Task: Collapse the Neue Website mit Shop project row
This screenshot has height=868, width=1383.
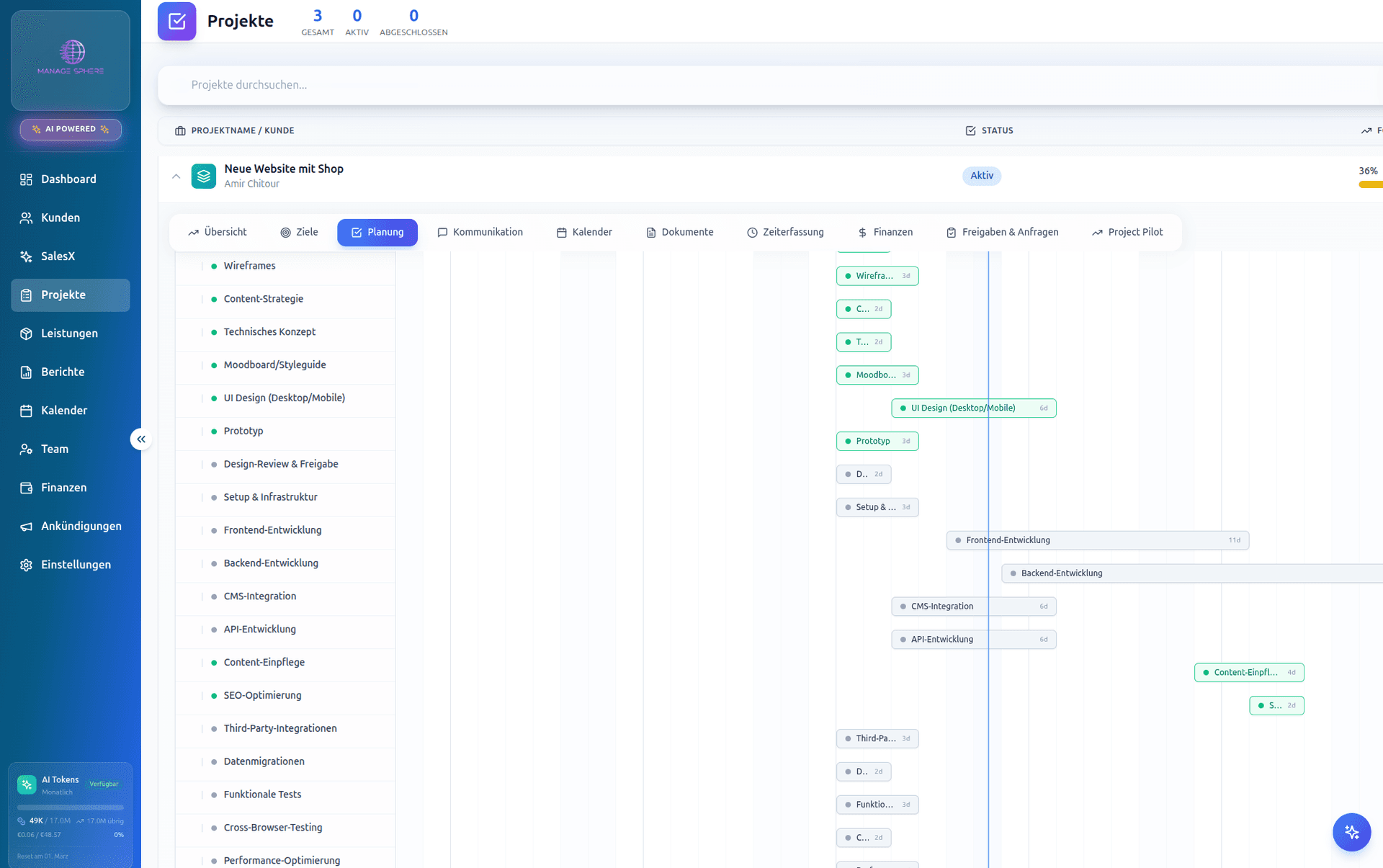Action: 176,176
